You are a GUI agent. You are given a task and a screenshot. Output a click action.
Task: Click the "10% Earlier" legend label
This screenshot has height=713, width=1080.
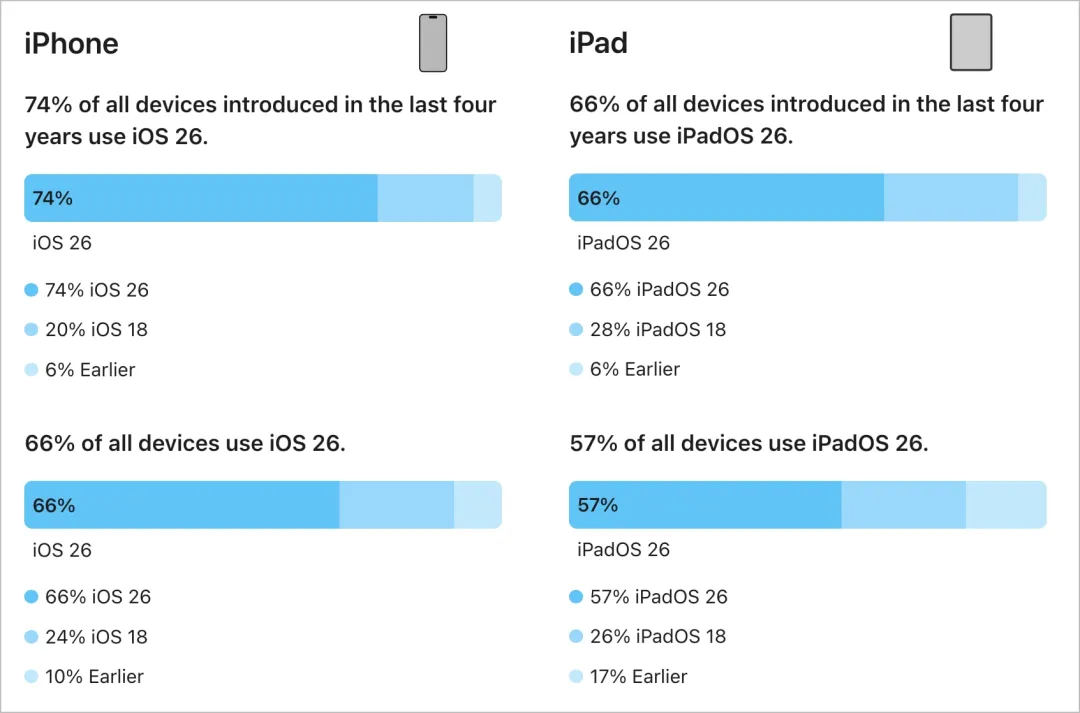coord(94,677)
